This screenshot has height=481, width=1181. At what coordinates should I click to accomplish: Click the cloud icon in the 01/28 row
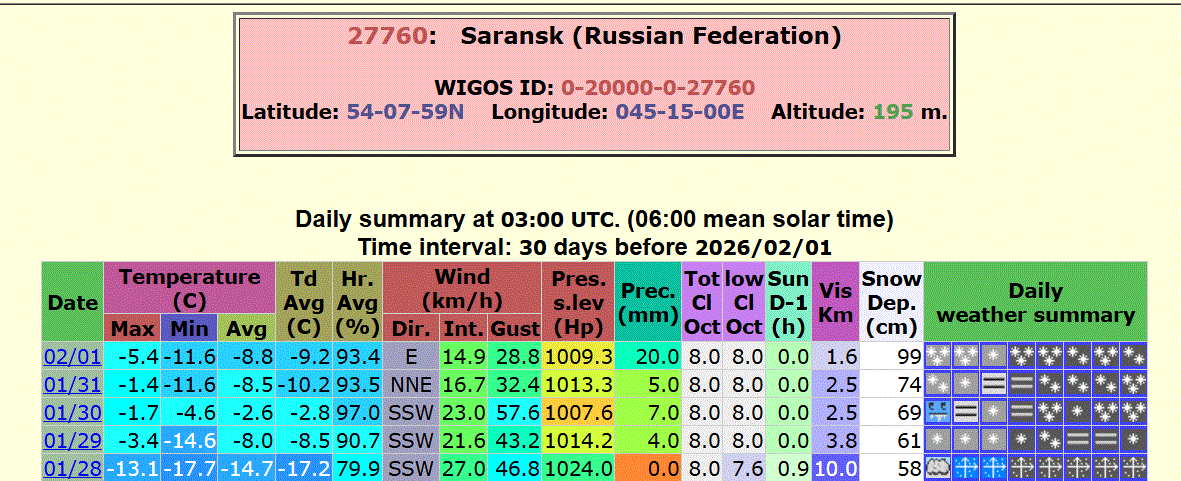point(937,468)
